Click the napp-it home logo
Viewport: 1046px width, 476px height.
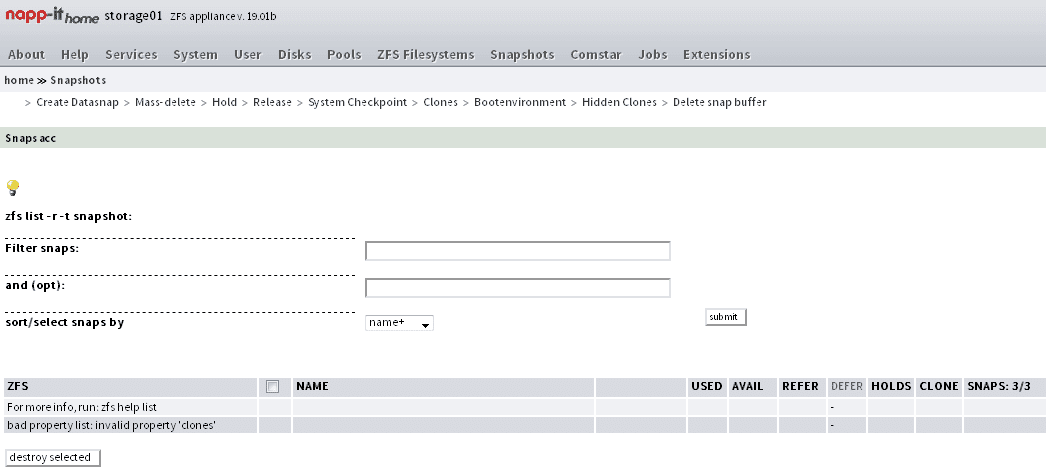point(52,16)
